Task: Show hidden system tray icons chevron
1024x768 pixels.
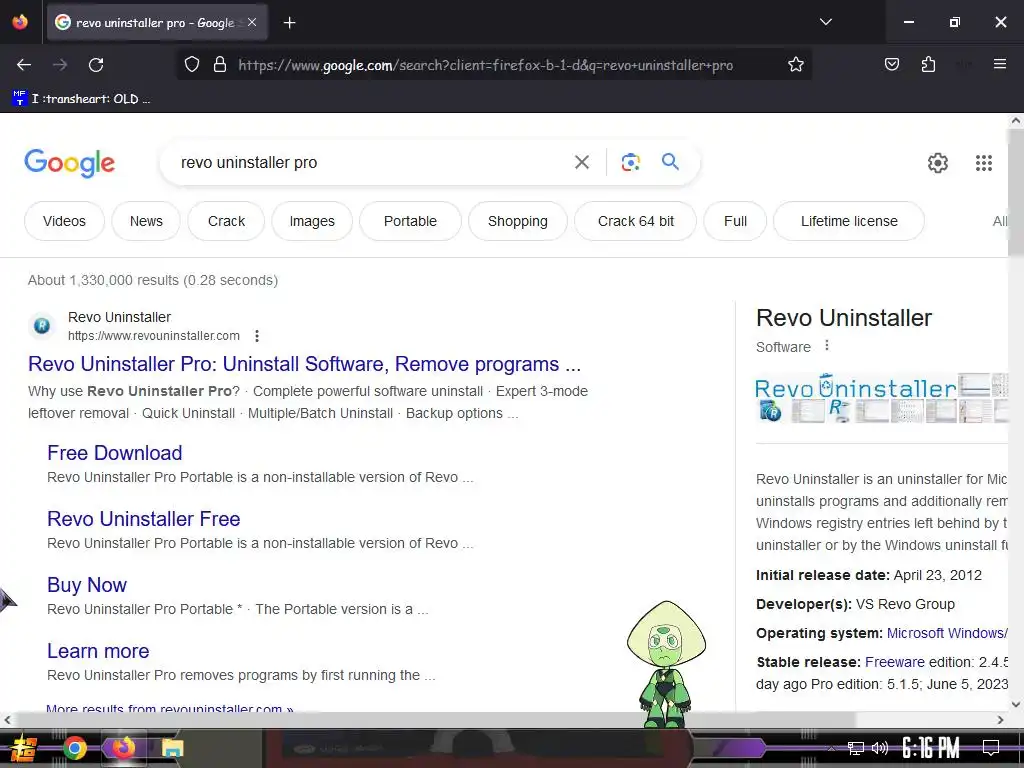Action: coord(831,748)
